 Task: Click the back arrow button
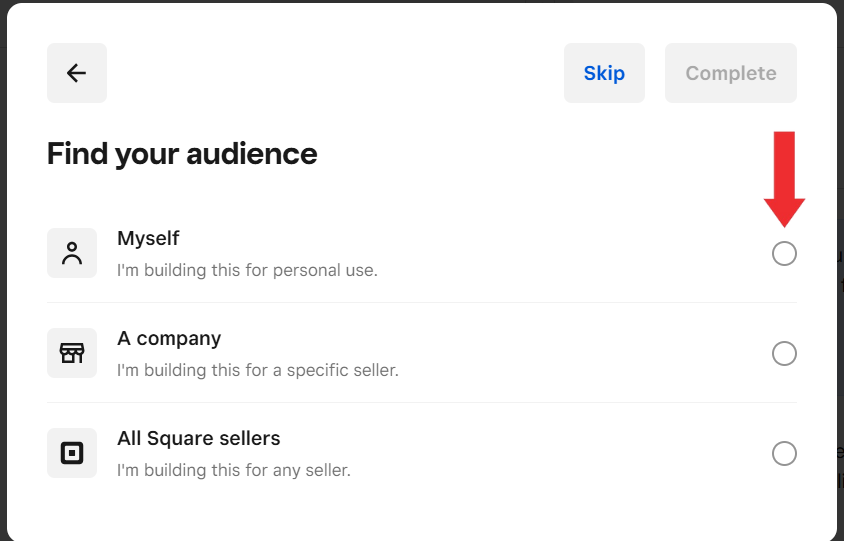click(x=76, y=73)
